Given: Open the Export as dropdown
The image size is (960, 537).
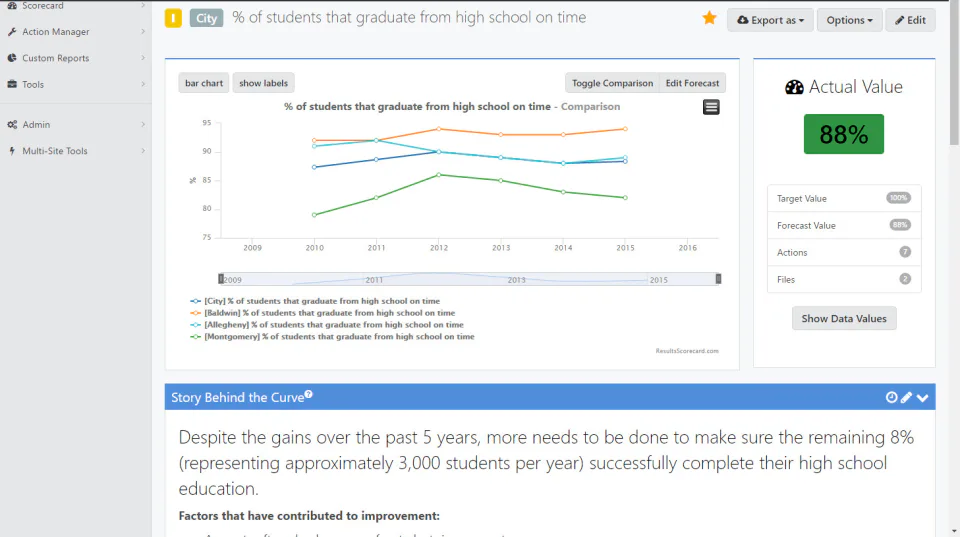Looking at the screenshot, I should [x=770, y=20].
